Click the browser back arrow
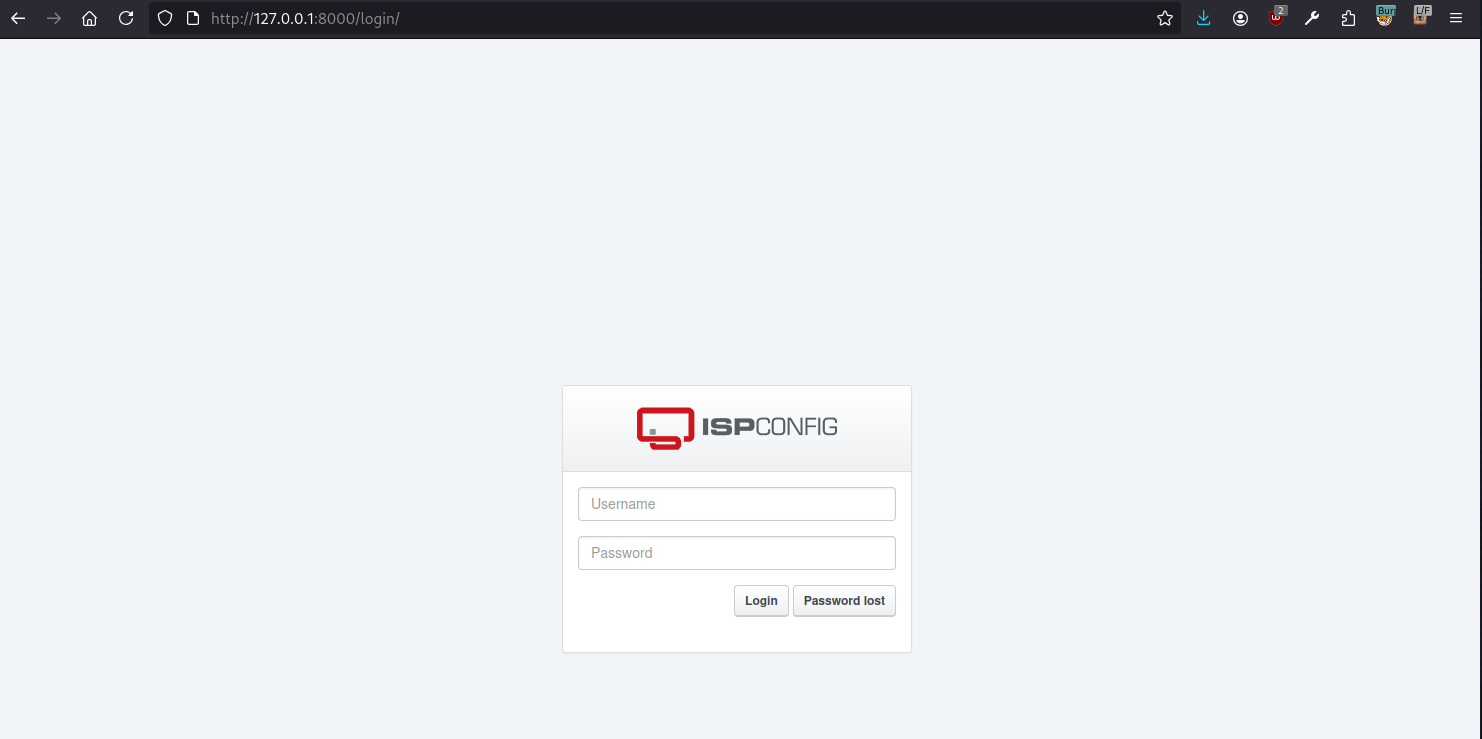Image resolution: width=1482 pixels, height=739 pixels. (x=18, y=18)
